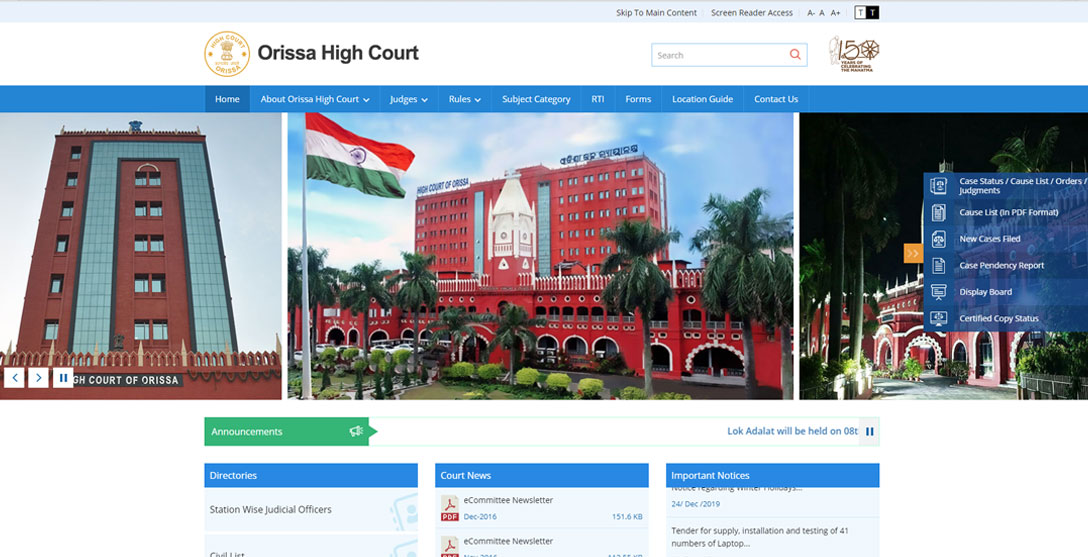Pause the image slideshow
The image size is (1088, 557).
(x=63, y=377)
